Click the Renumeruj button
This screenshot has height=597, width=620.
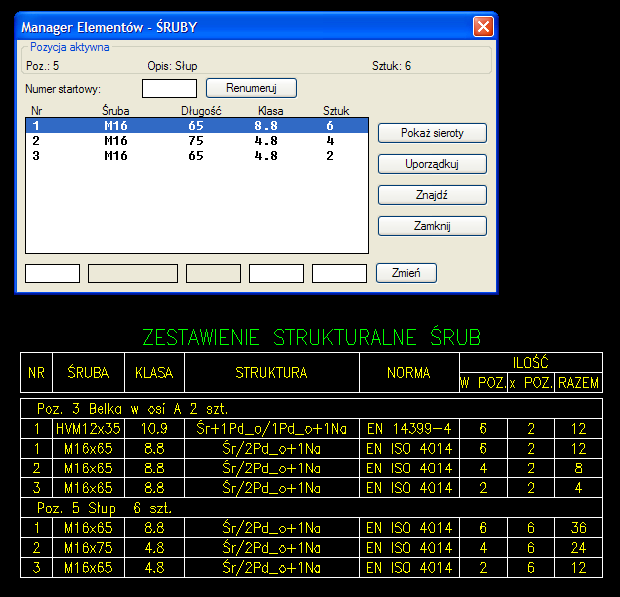(x=251, y=88)
